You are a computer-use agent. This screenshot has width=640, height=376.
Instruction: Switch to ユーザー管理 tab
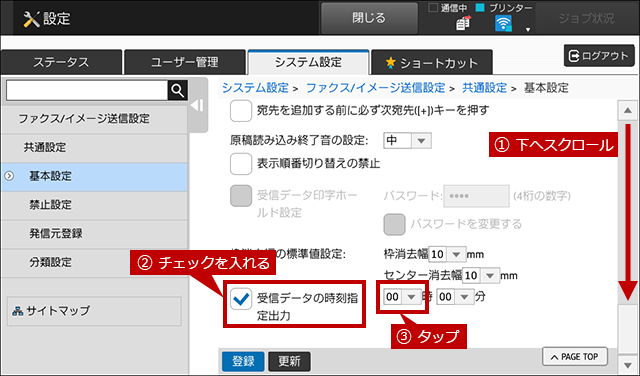[185, 62]
